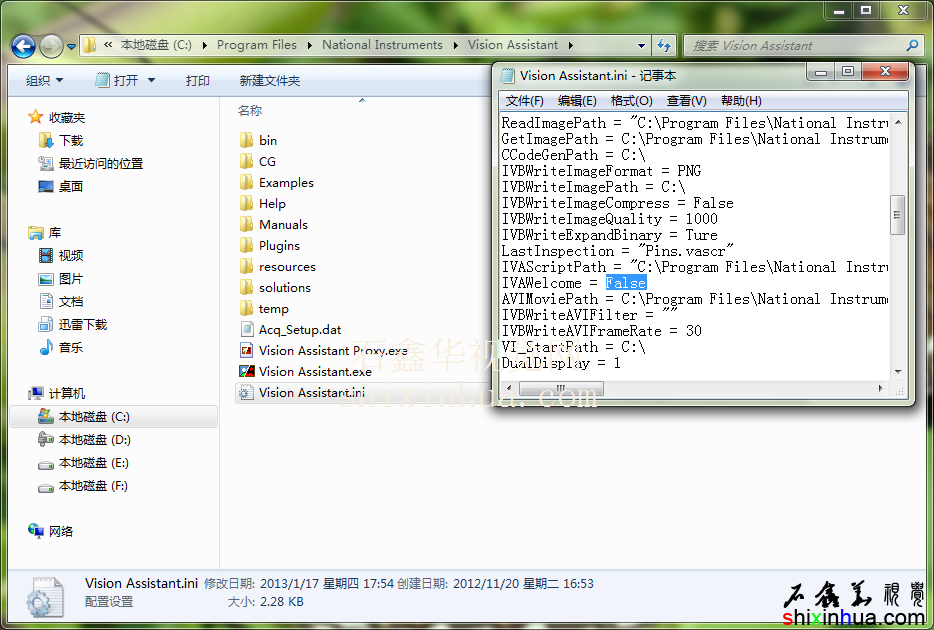This screenshot has height=630, width=934.
Task: Open the recent pages dropdown beside Forward
Action: point(71,46)
